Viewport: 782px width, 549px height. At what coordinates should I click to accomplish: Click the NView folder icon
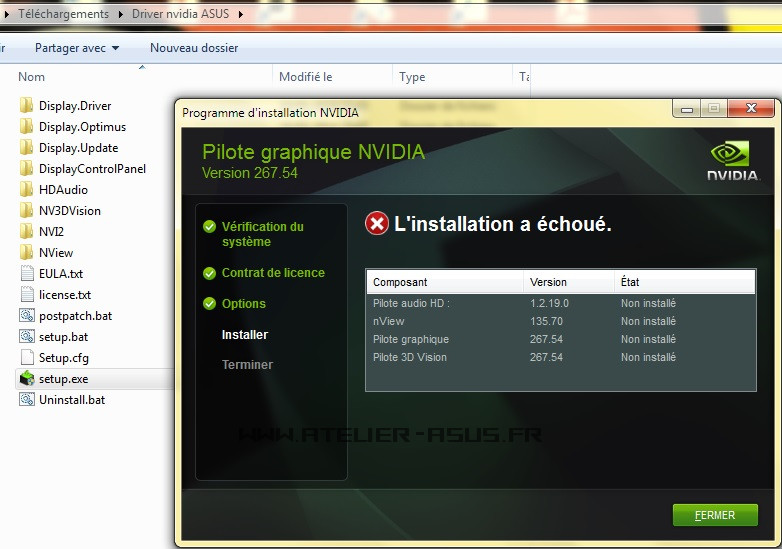point(26,252)
